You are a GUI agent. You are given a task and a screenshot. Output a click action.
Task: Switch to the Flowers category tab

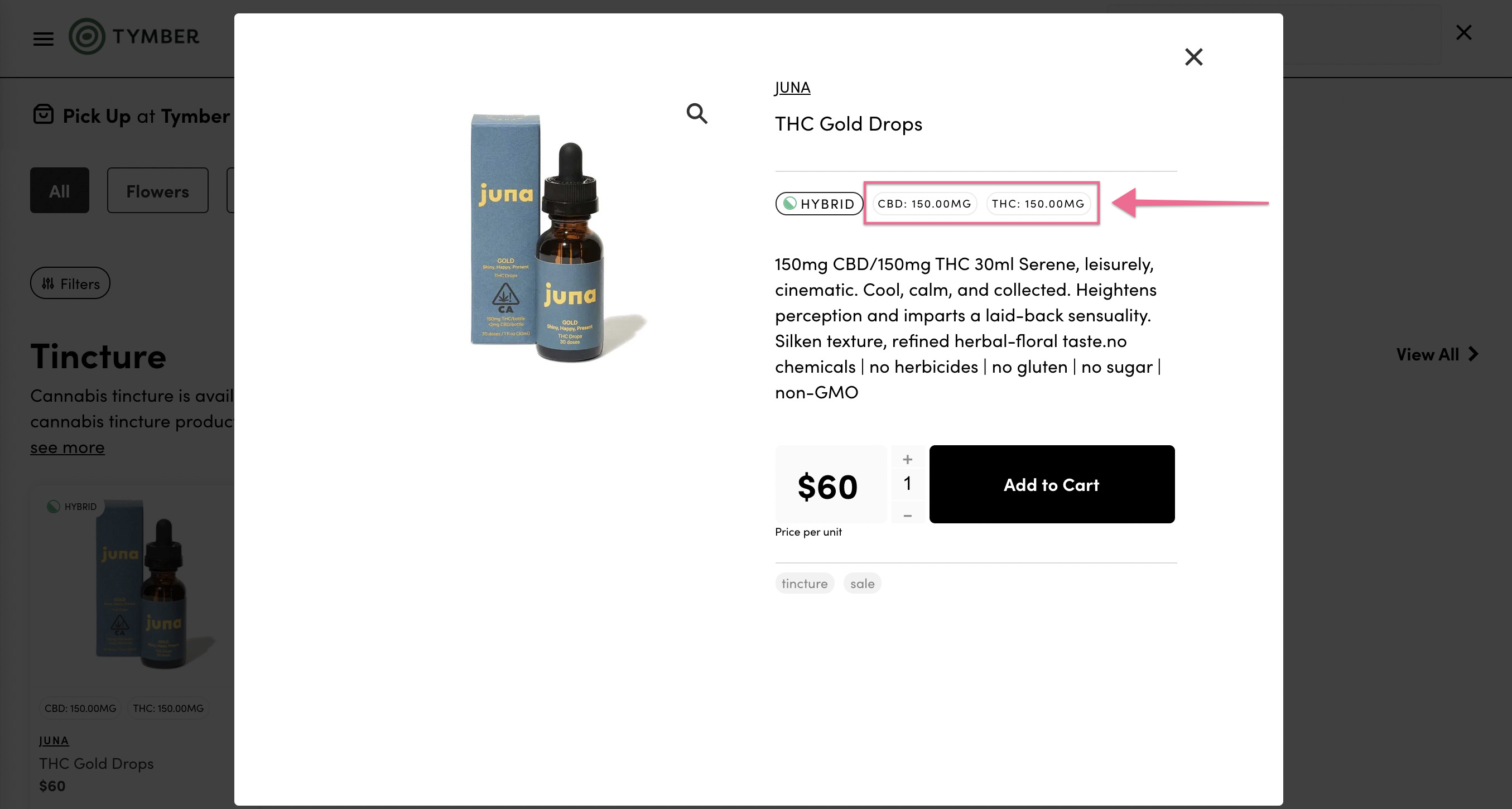coord(157,191)
